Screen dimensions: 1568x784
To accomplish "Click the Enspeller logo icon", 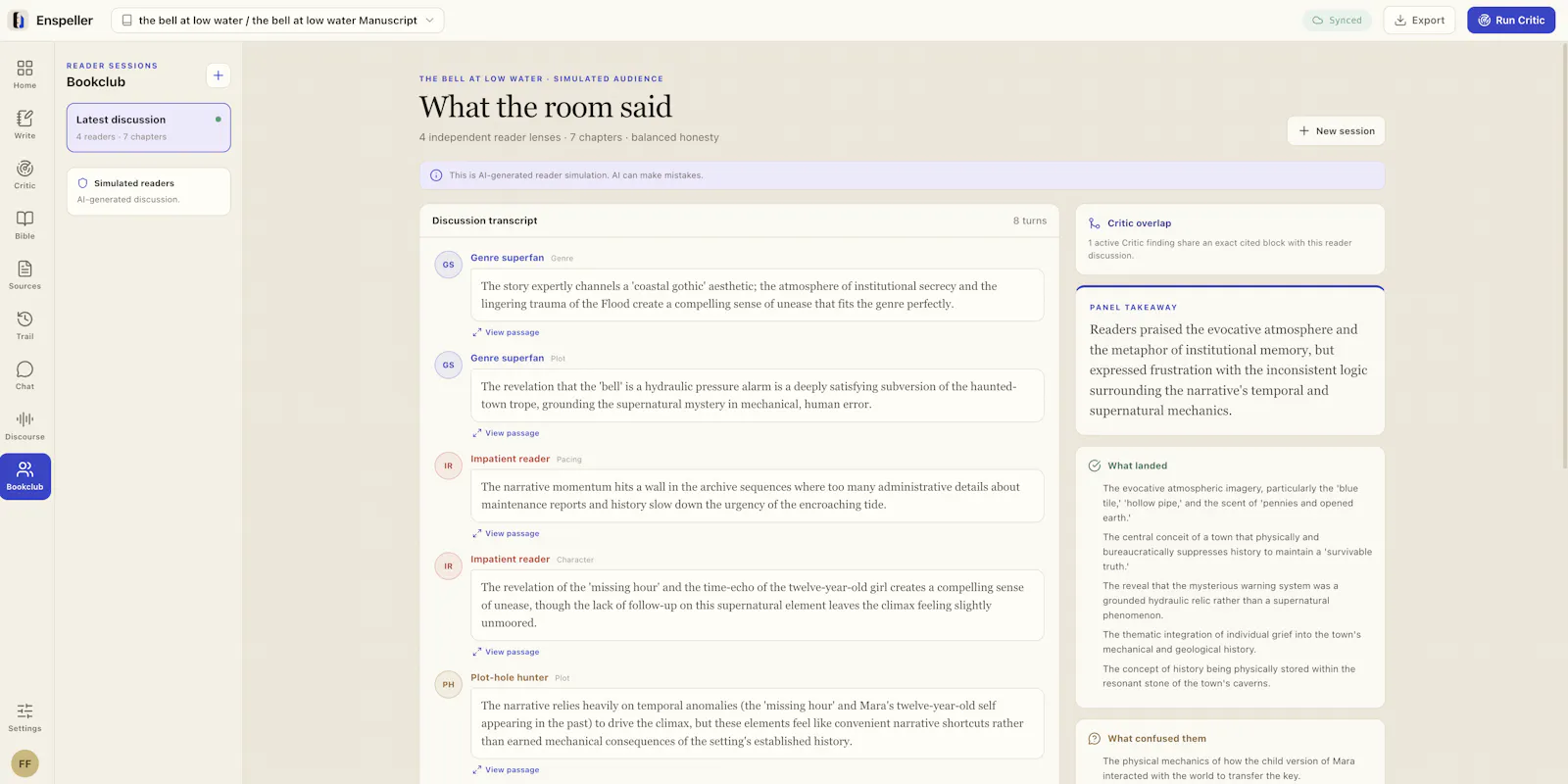I will click(x=18, y=20).
